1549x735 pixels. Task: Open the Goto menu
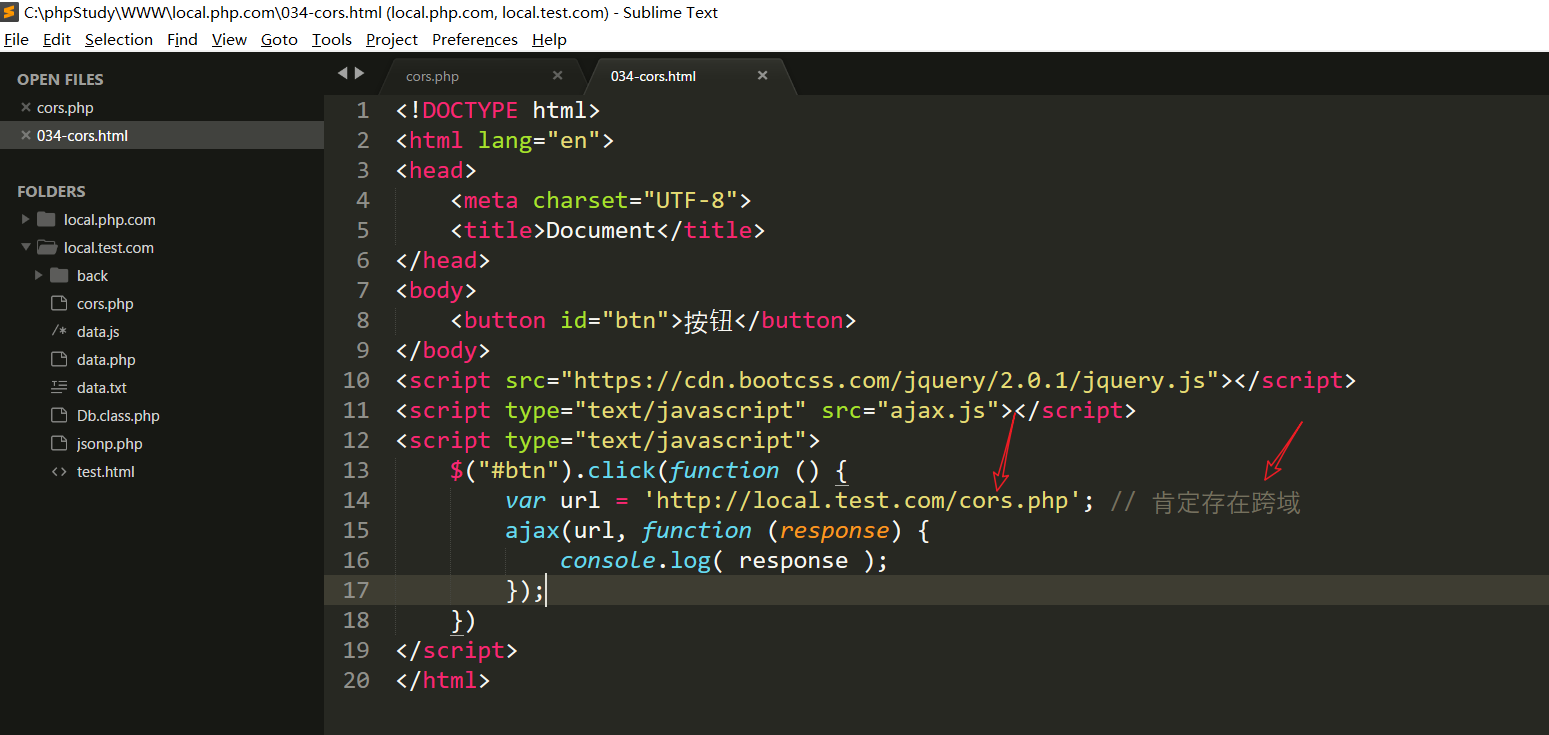pos(279,40)
